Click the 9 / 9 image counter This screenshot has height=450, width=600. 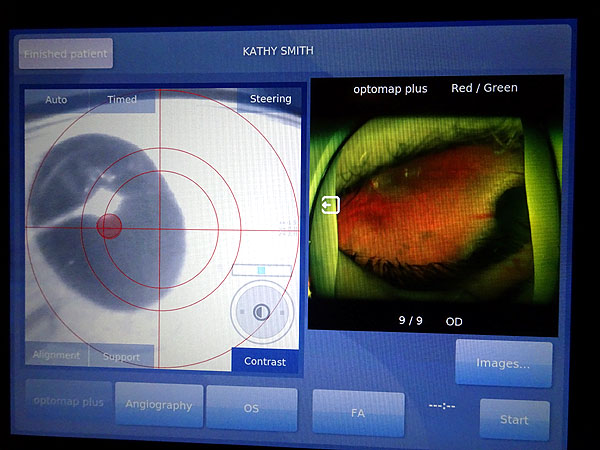tap(411, 320)
